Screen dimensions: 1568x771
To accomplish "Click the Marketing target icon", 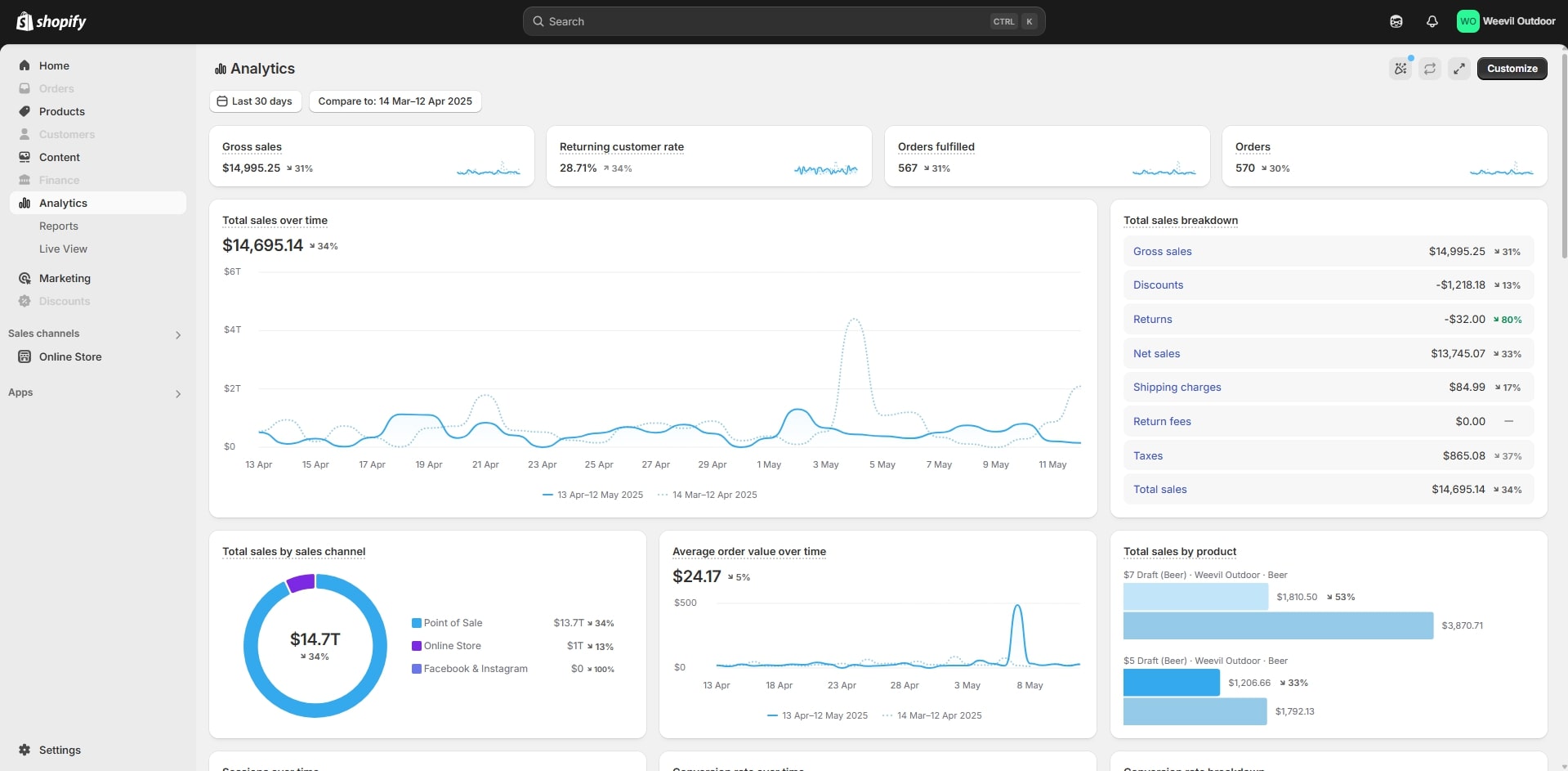I will (x=25, y=278).
